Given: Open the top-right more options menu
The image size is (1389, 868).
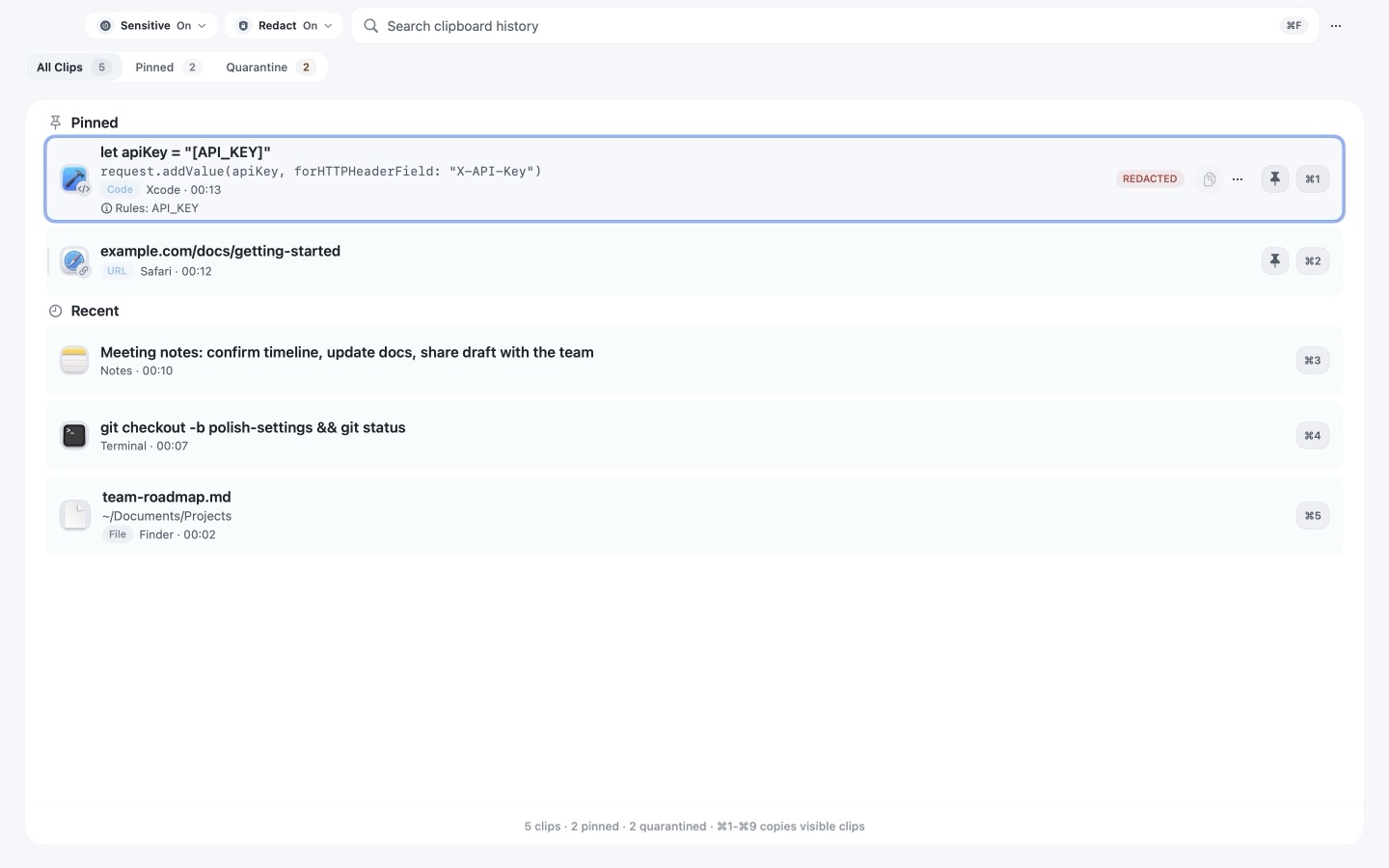Looking at the screenshot, I should (1336, 26).
